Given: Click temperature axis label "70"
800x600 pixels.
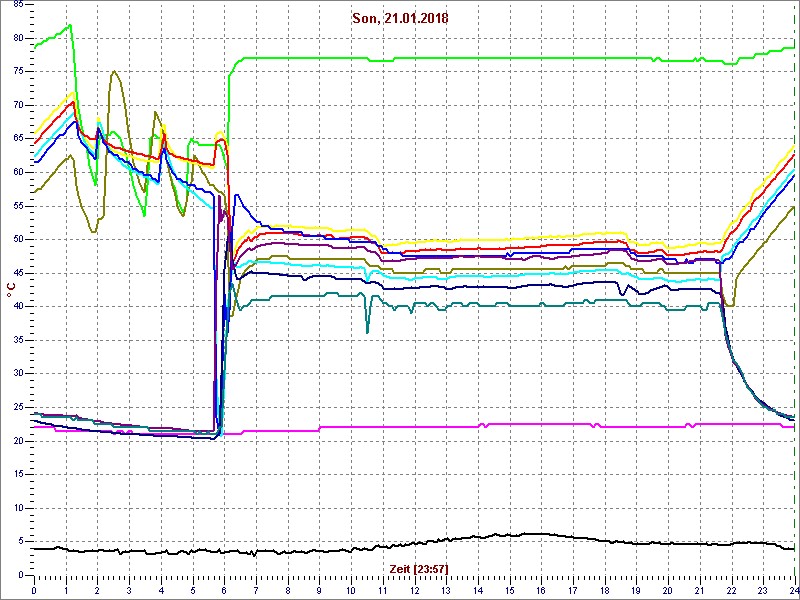Looking at the screenshot, I should coord(17,106).
